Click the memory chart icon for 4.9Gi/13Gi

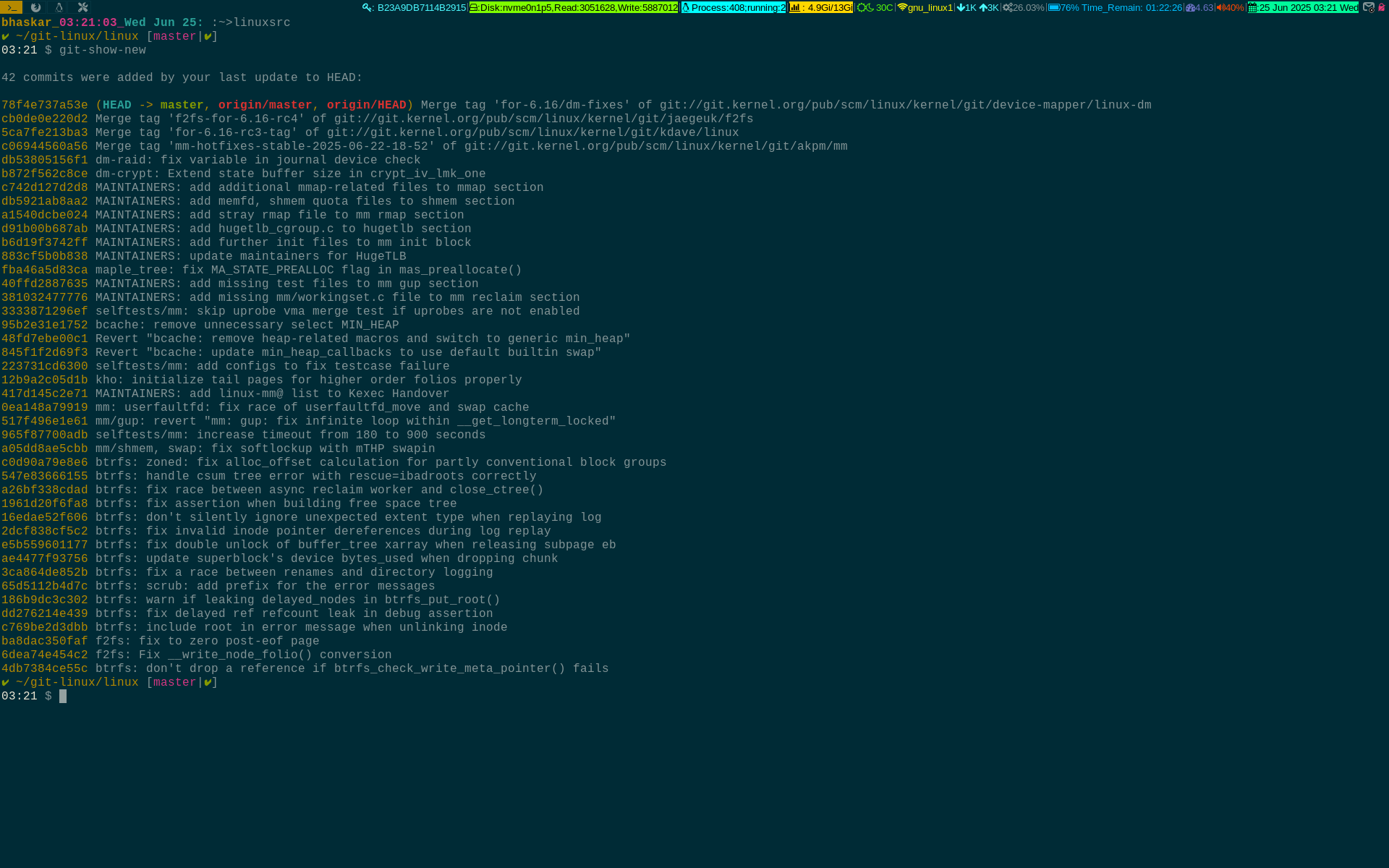[x=795, y=8]
